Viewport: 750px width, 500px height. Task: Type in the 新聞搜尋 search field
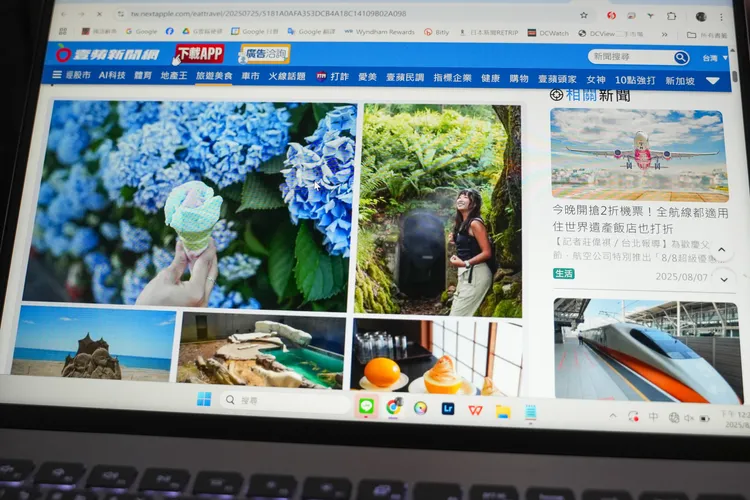coord(629,57)
